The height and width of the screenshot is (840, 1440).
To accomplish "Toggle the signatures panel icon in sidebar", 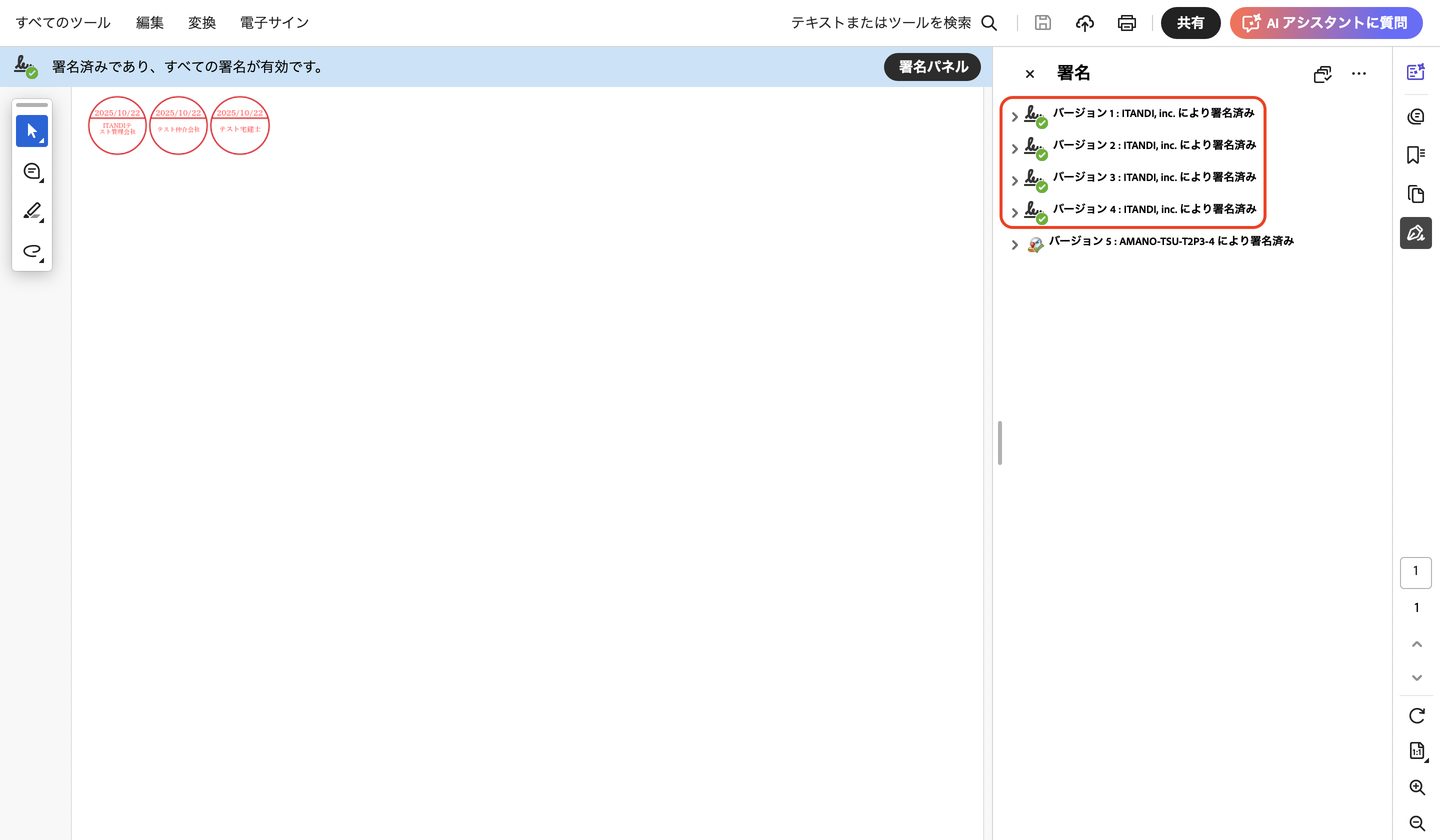I will point(1415,233).
